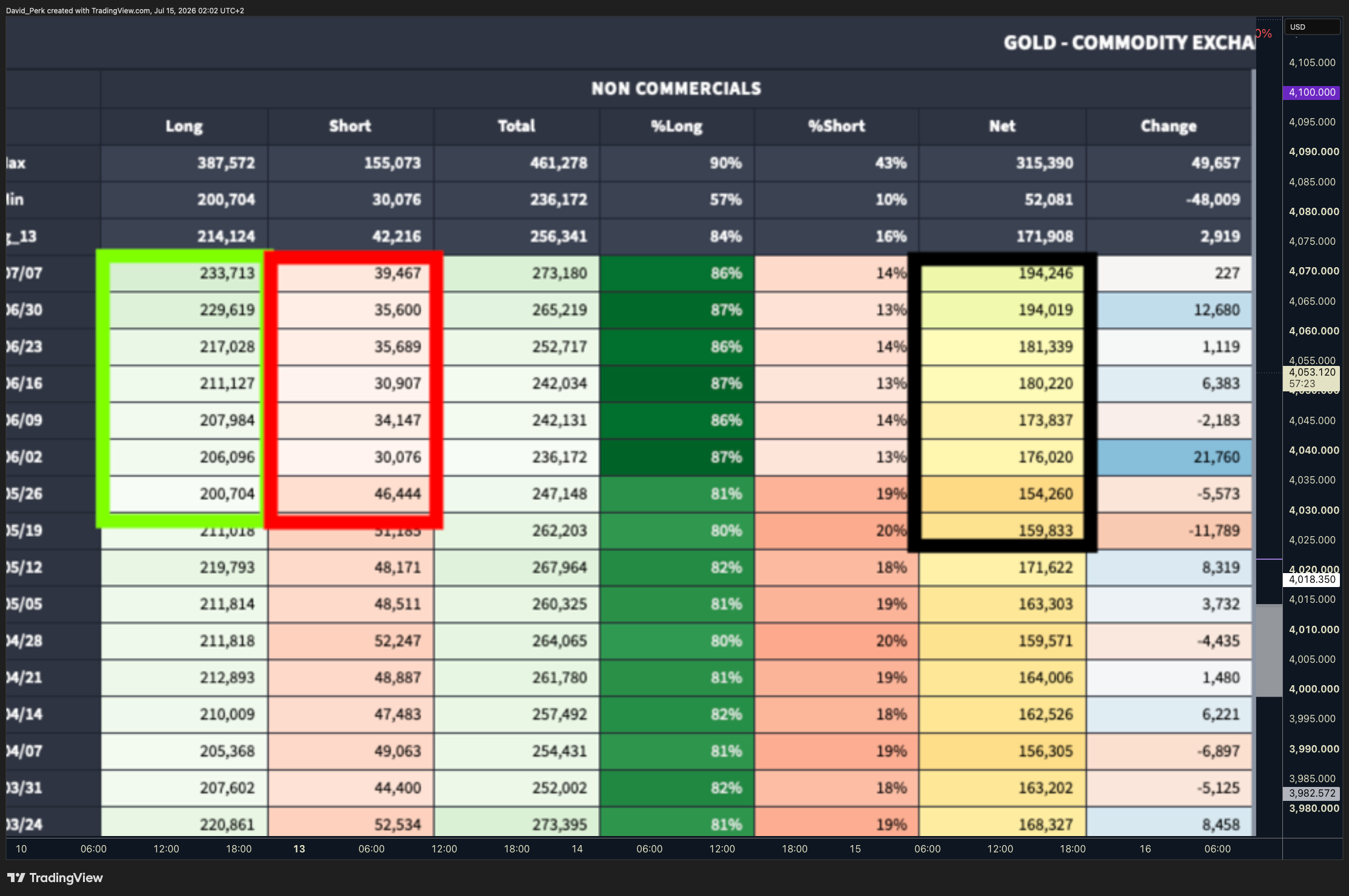
Task: Select the 05/19 Change value -11,789
Action: [1214, 531]
